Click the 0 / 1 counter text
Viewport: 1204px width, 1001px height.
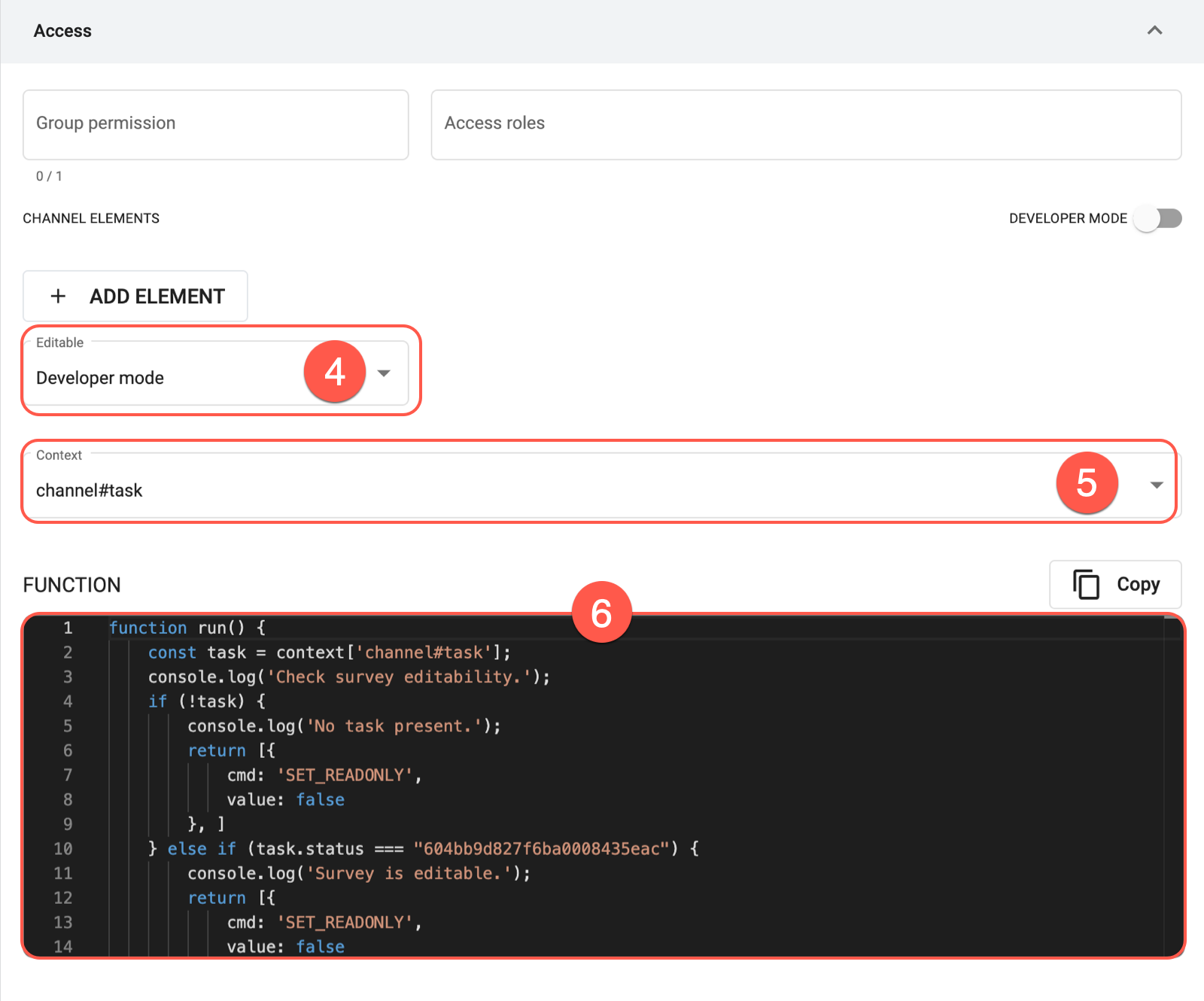(x=50, y=176)
